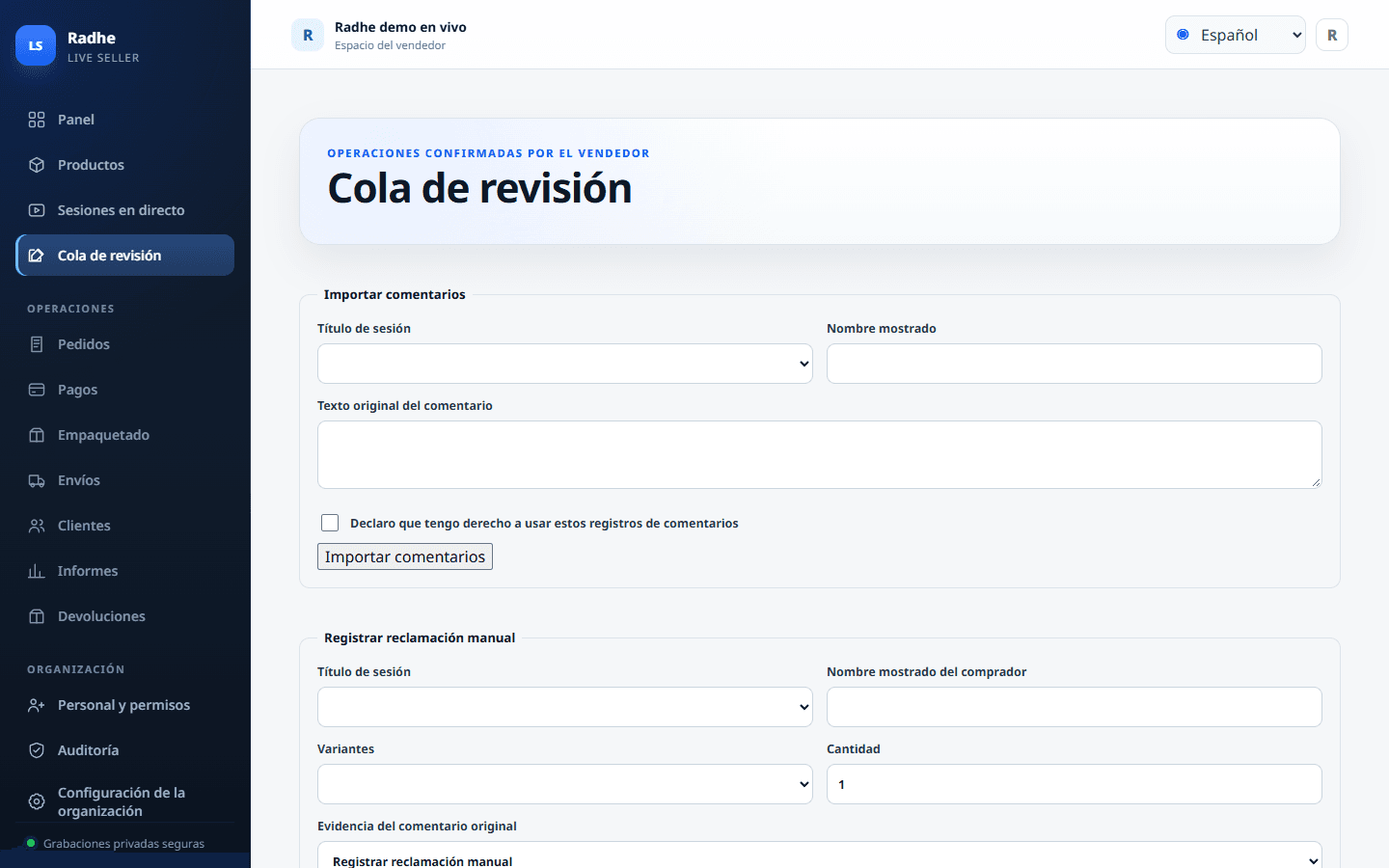Open Pedidos menu item
This screenshot has width=1389, height=868.
point(125,344)
